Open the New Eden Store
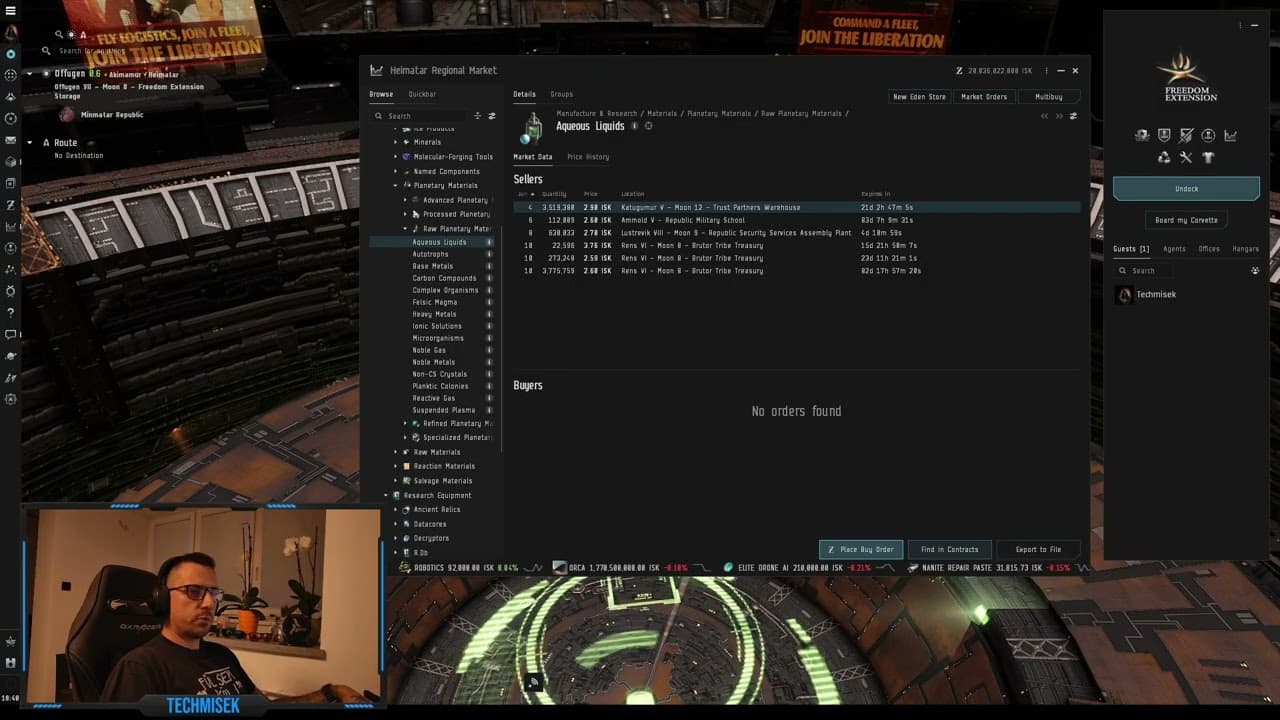 click(x=919, y=97)
